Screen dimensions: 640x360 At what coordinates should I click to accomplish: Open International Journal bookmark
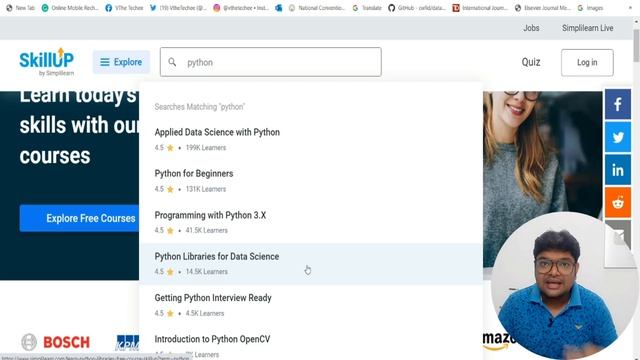click(480, 8)
